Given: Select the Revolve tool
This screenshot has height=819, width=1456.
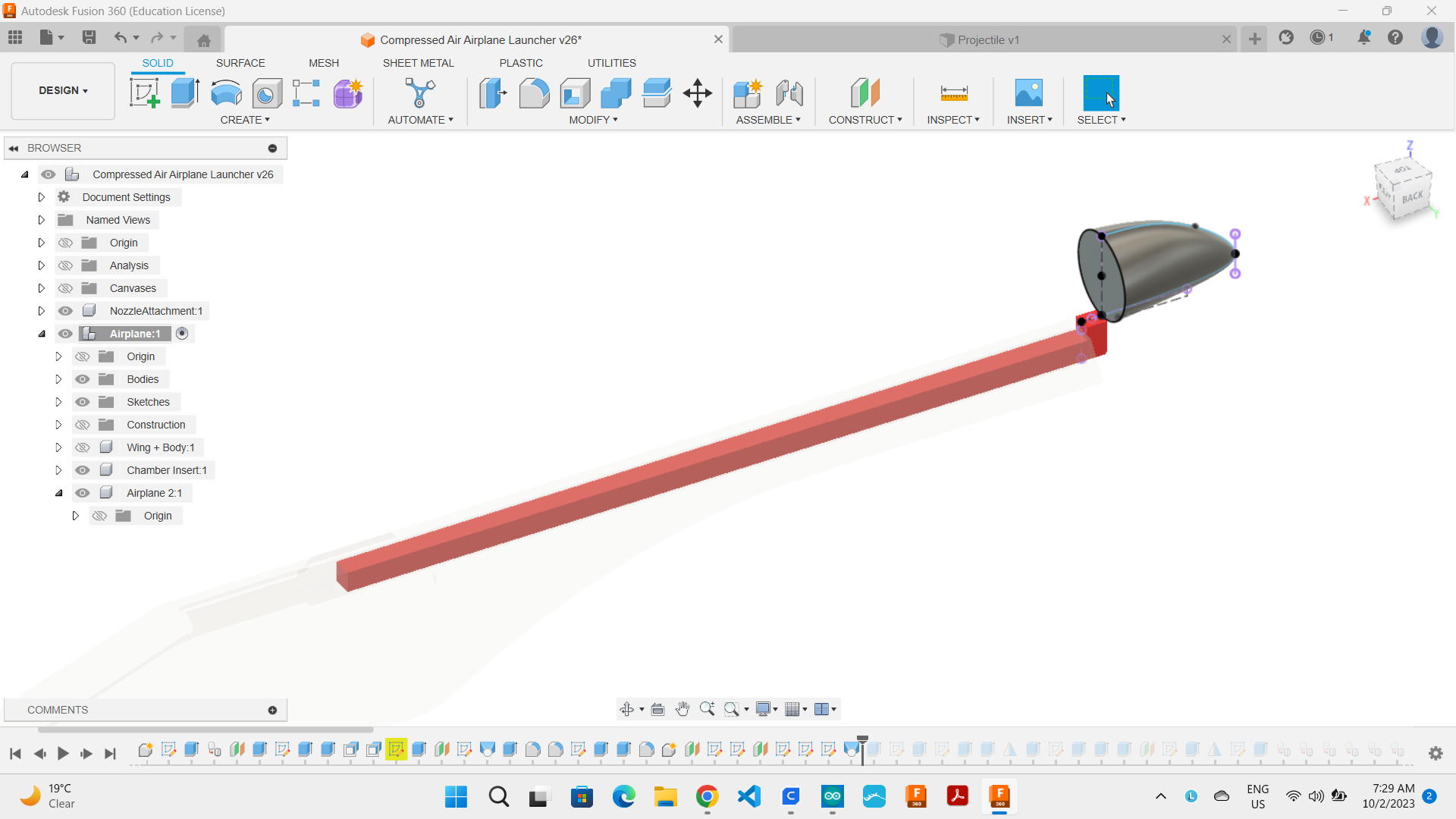Looking at the screenshot, I should 226,93.
